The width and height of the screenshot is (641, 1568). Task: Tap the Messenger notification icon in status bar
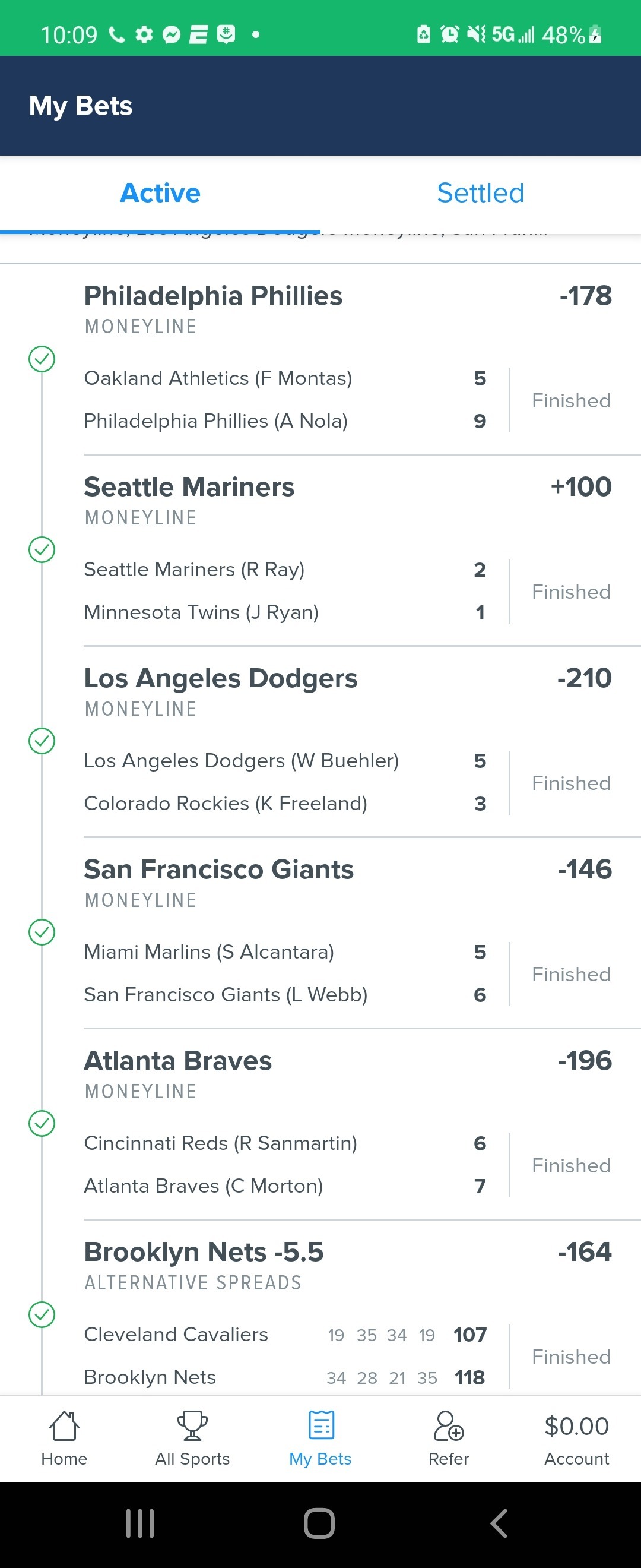(172, 34)
